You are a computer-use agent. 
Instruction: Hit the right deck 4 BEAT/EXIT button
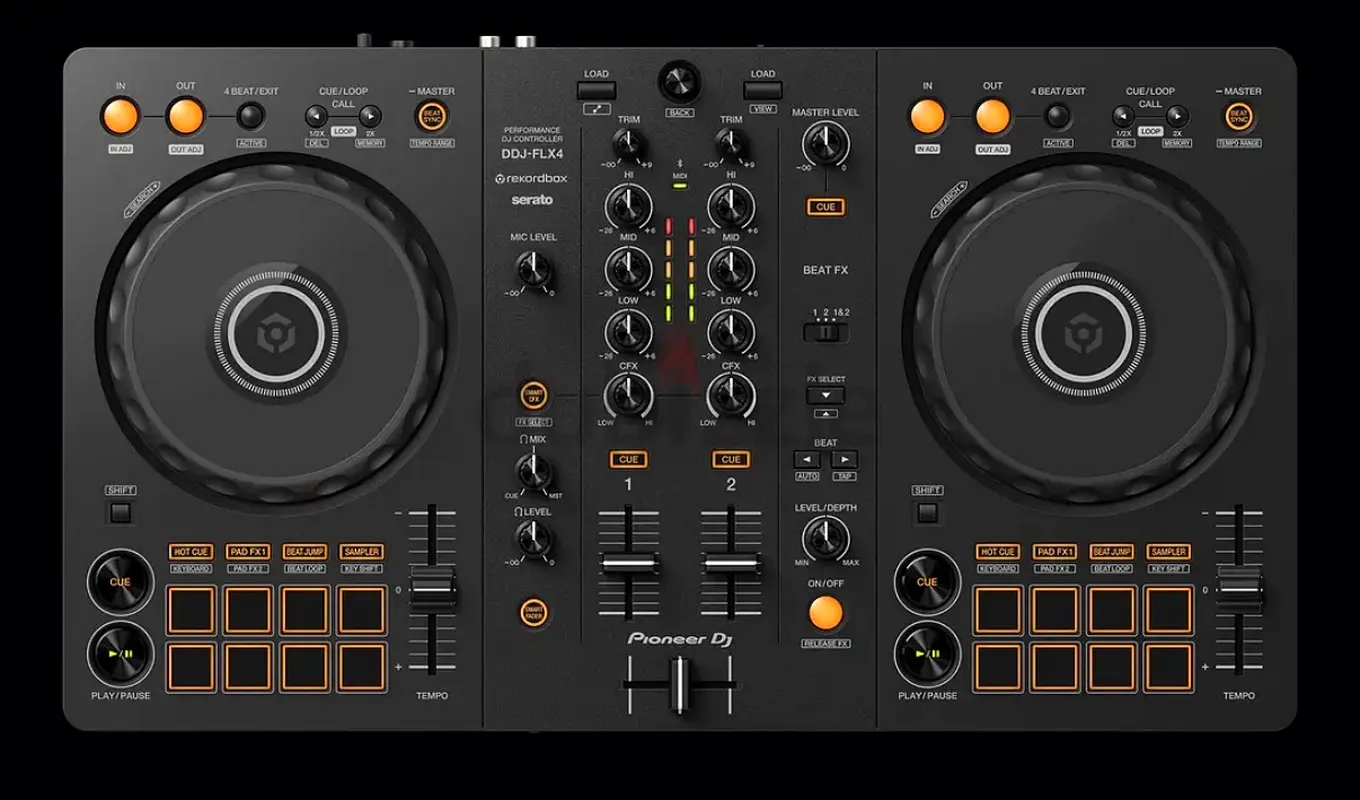click(x=1057, y=116)
